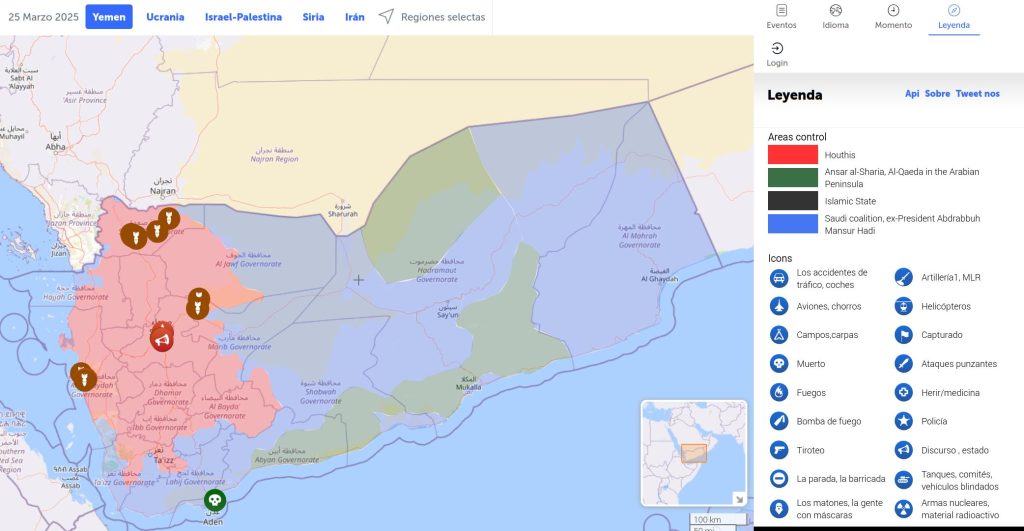This screenshot has height=531, width=1024.
Task: Click the Policía star icon
Action: pyautogui.click(x=903, y=421)
